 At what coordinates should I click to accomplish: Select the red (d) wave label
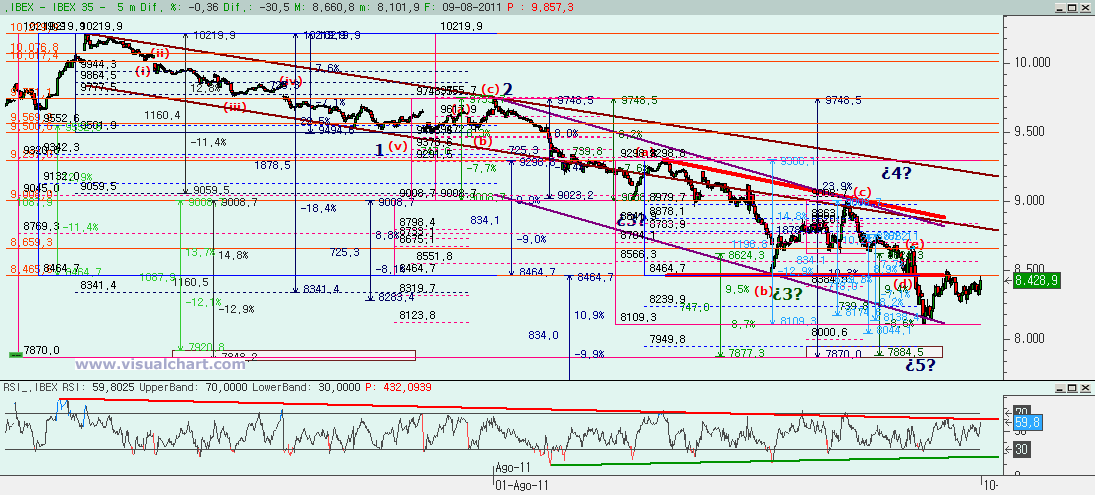point(904,283)
